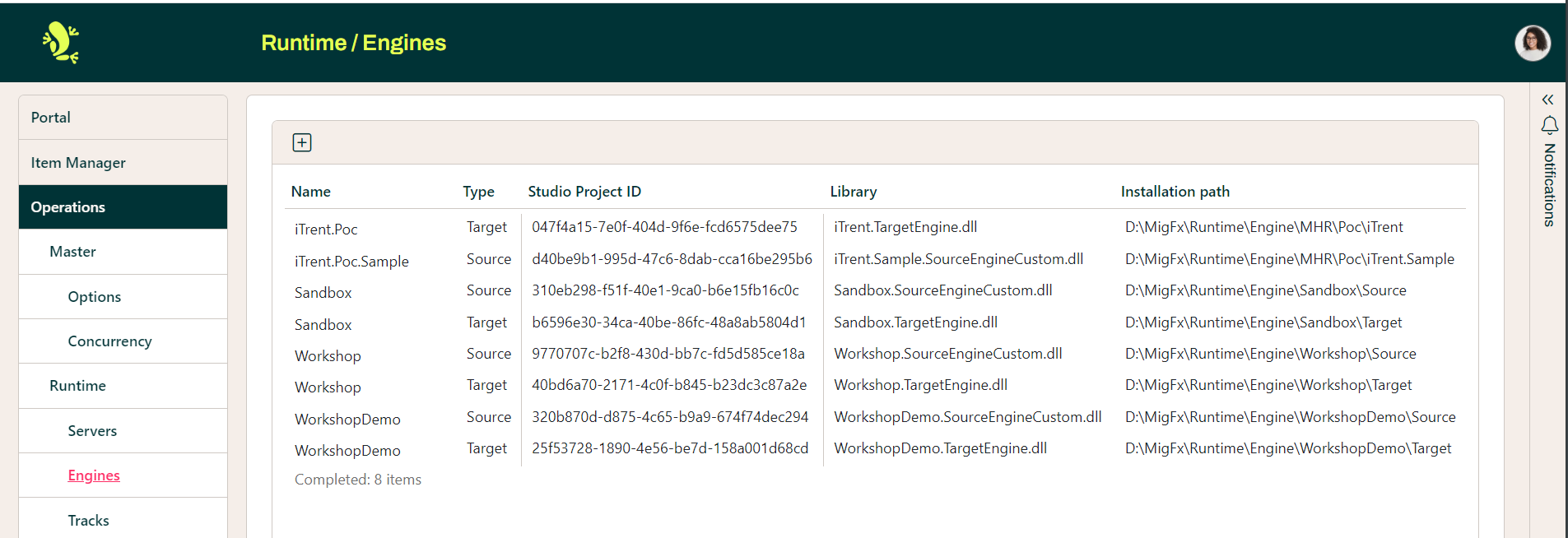Screen dimensions: 1568x538
Task: Select the Operations section
Action: click(x=67, y=207)
